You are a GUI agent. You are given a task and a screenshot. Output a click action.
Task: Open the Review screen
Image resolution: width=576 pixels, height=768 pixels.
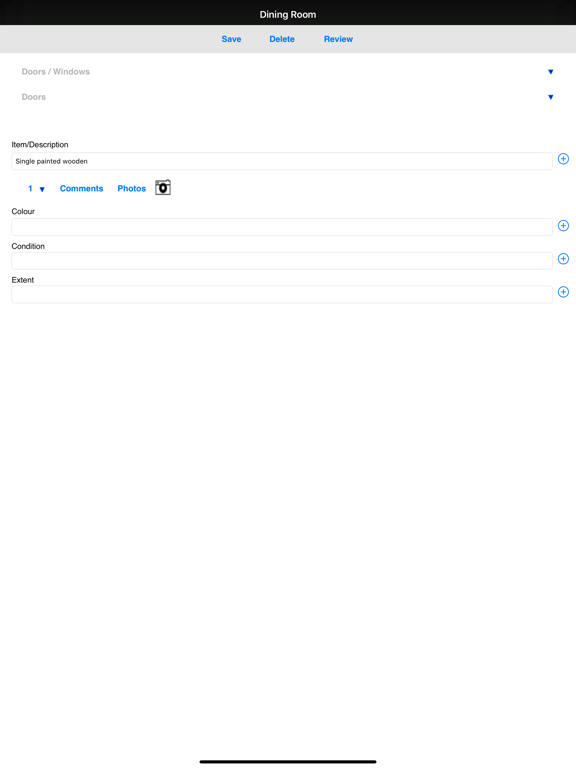coord(338,39)
